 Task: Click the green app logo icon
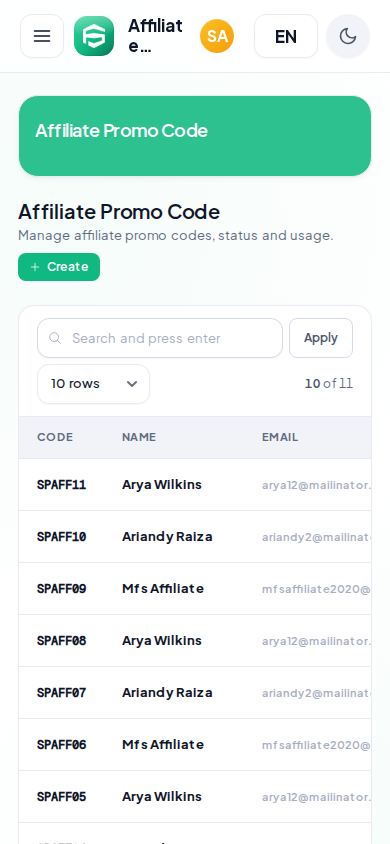94,36
